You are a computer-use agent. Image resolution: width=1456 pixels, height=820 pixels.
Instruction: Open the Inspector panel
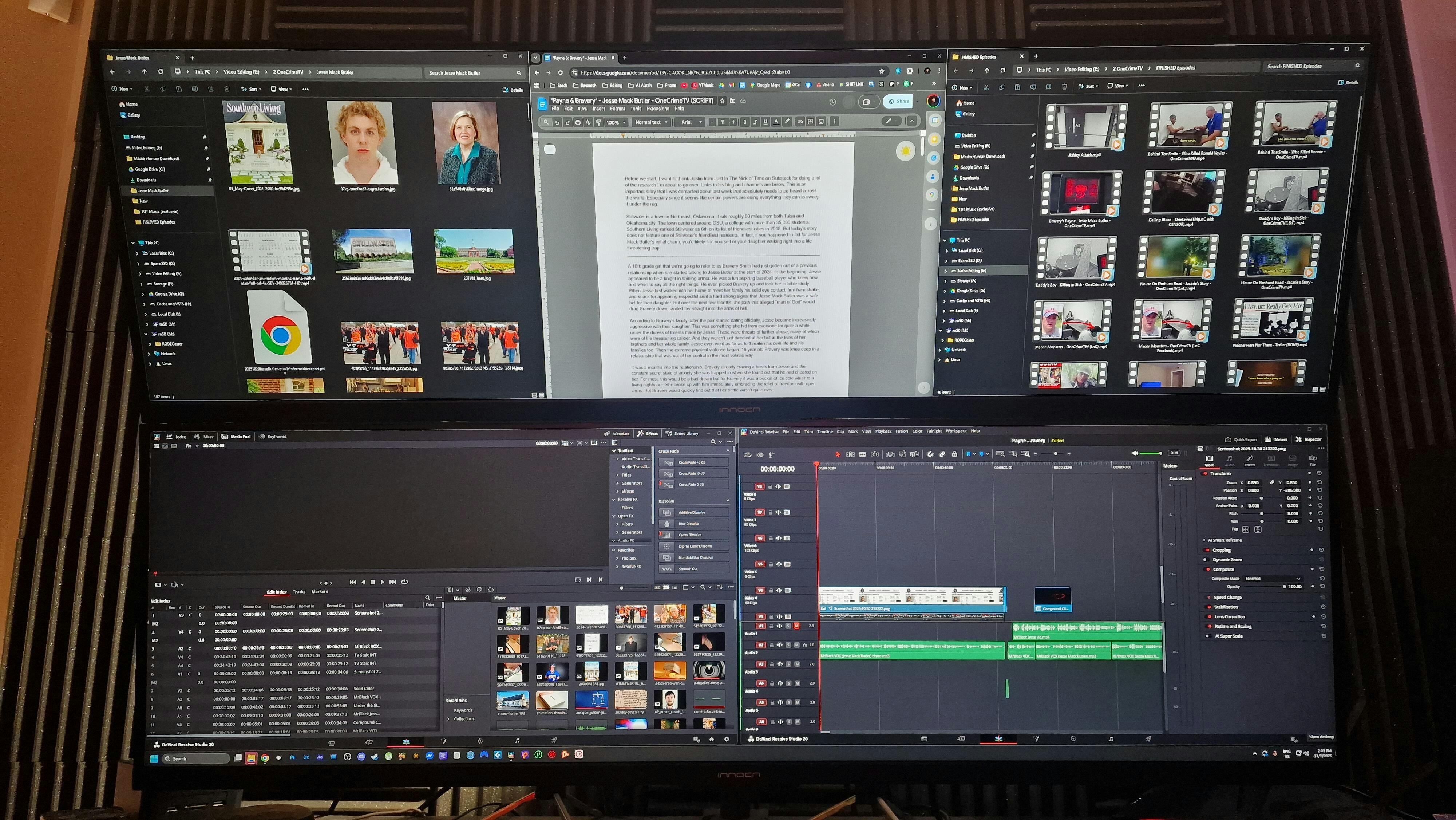point(1309,439)
